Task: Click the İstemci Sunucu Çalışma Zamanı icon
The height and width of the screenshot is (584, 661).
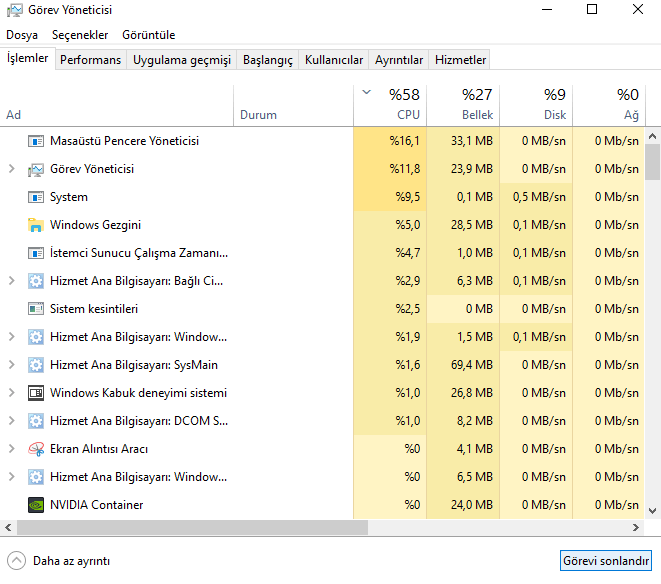Action: 36,253
